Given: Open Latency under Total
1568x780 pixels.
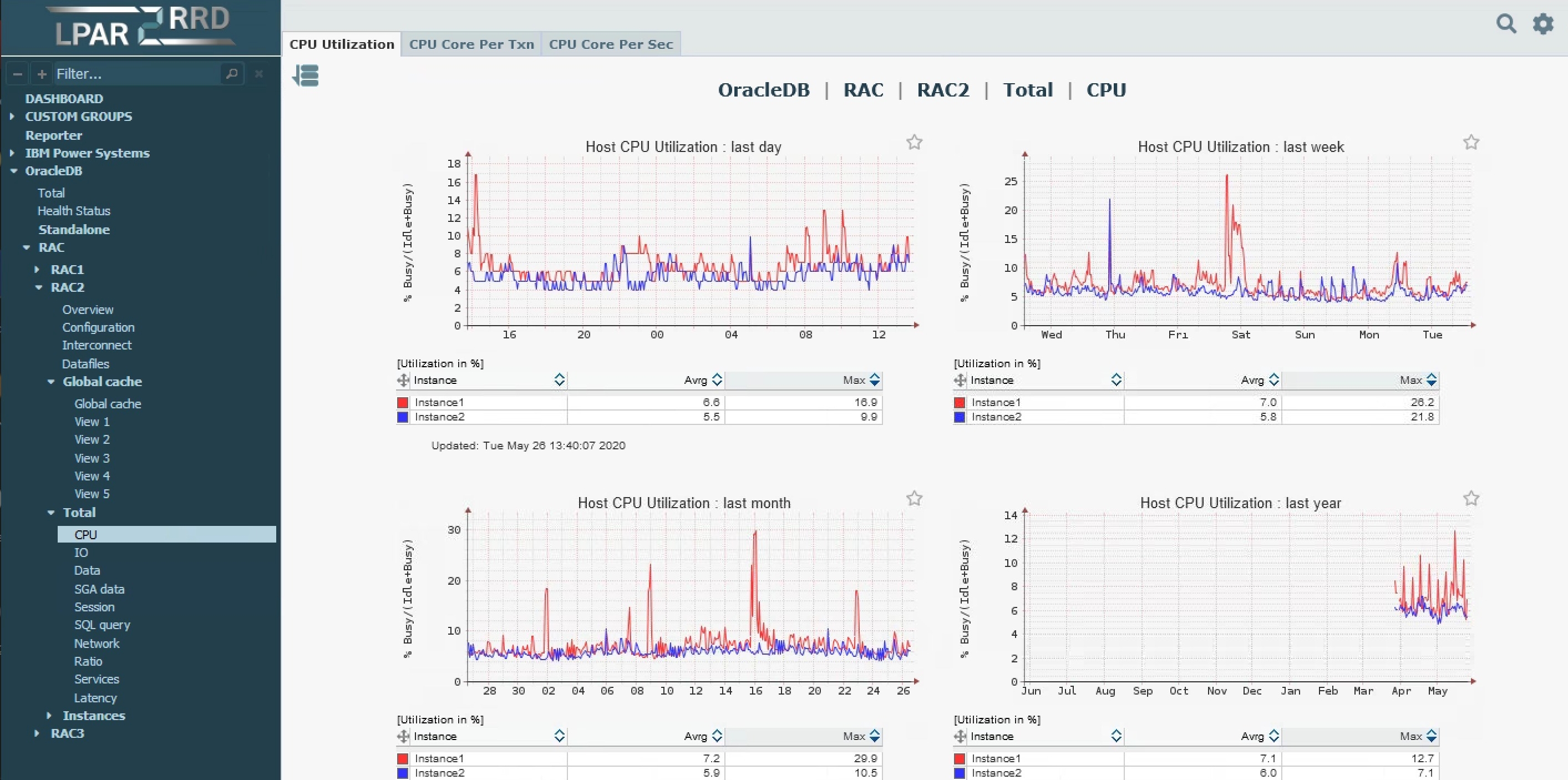Looking at the screenshot, I should tap(95, 698).
